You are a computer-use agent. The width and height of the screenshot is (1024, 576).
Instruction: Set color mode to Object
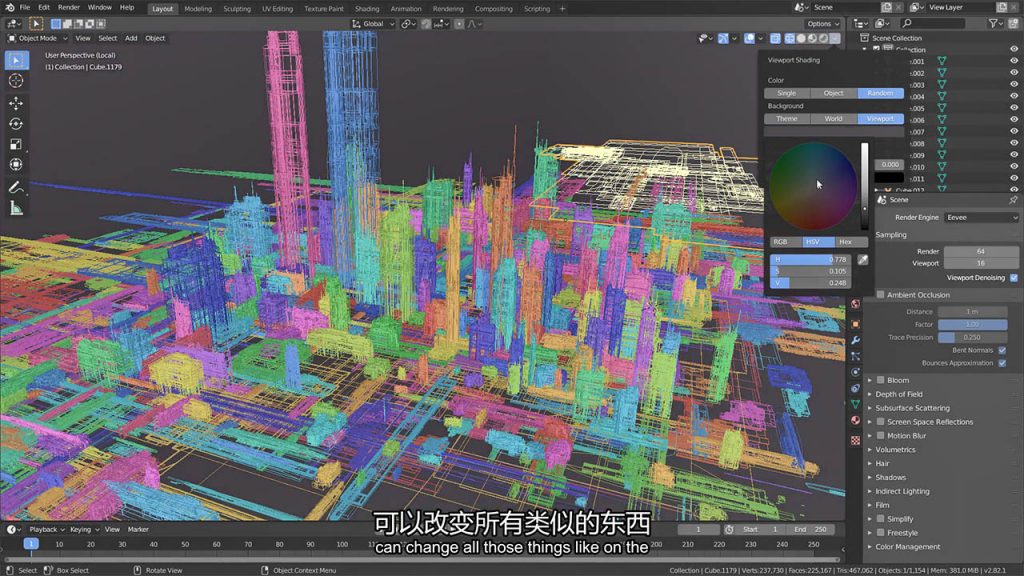[x=833, y=93]
